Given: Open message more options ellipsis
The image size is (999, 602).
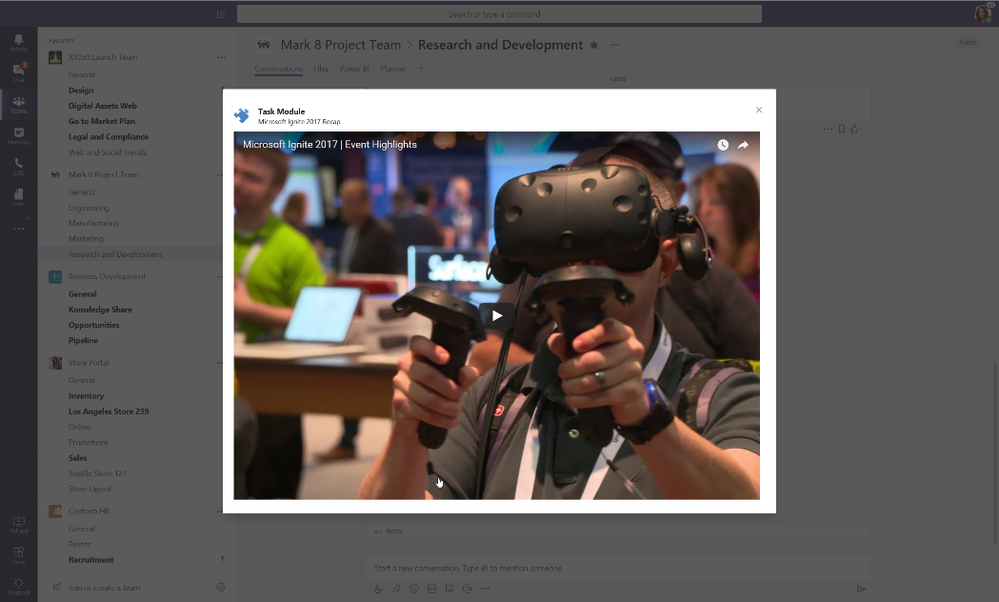Looking at the screenshot, I should (827, 129).
